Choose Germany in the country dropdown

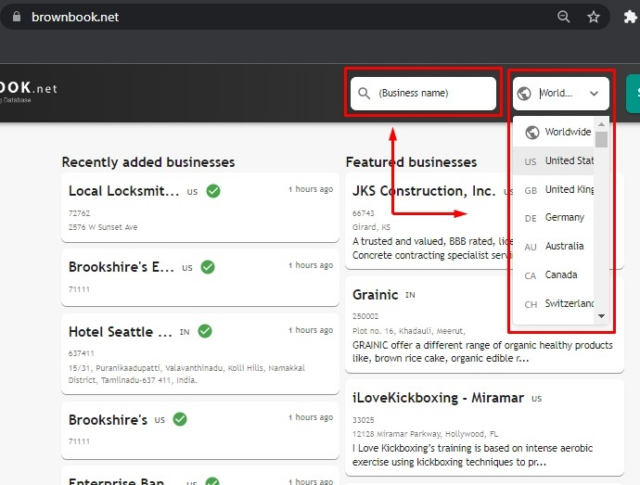point(564,217)
